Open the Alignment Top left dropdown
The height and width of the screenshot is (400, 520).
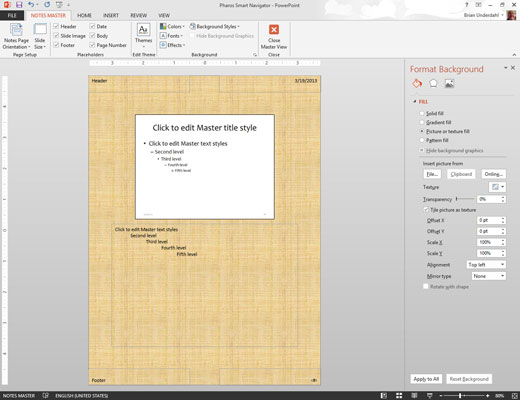(486, 265)
